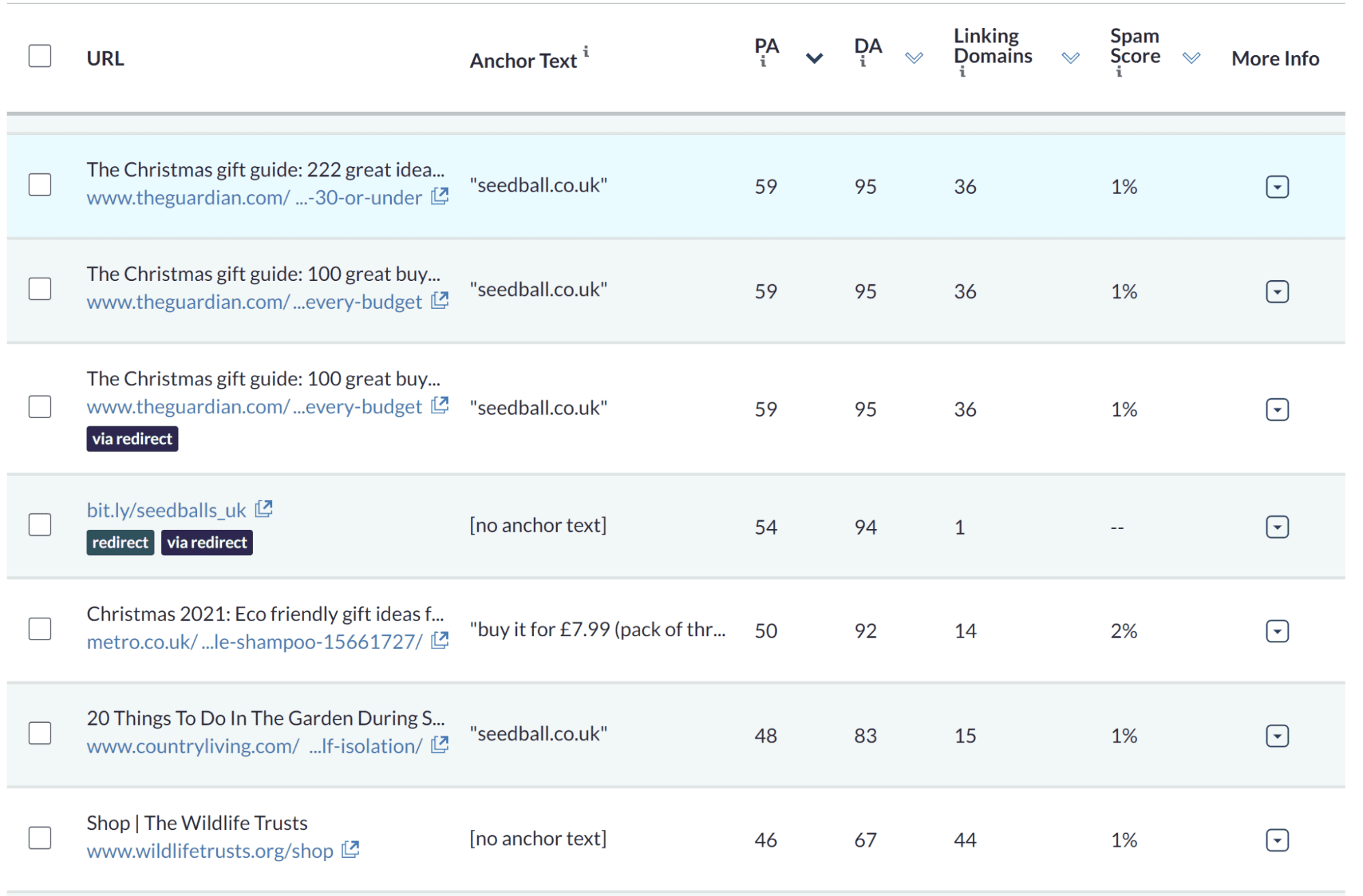Viewport: 1363px width, 896px height.
Task: Check the checkbox on the Christmas 2021 metro.co.uk row
Action: pos(40,629)
